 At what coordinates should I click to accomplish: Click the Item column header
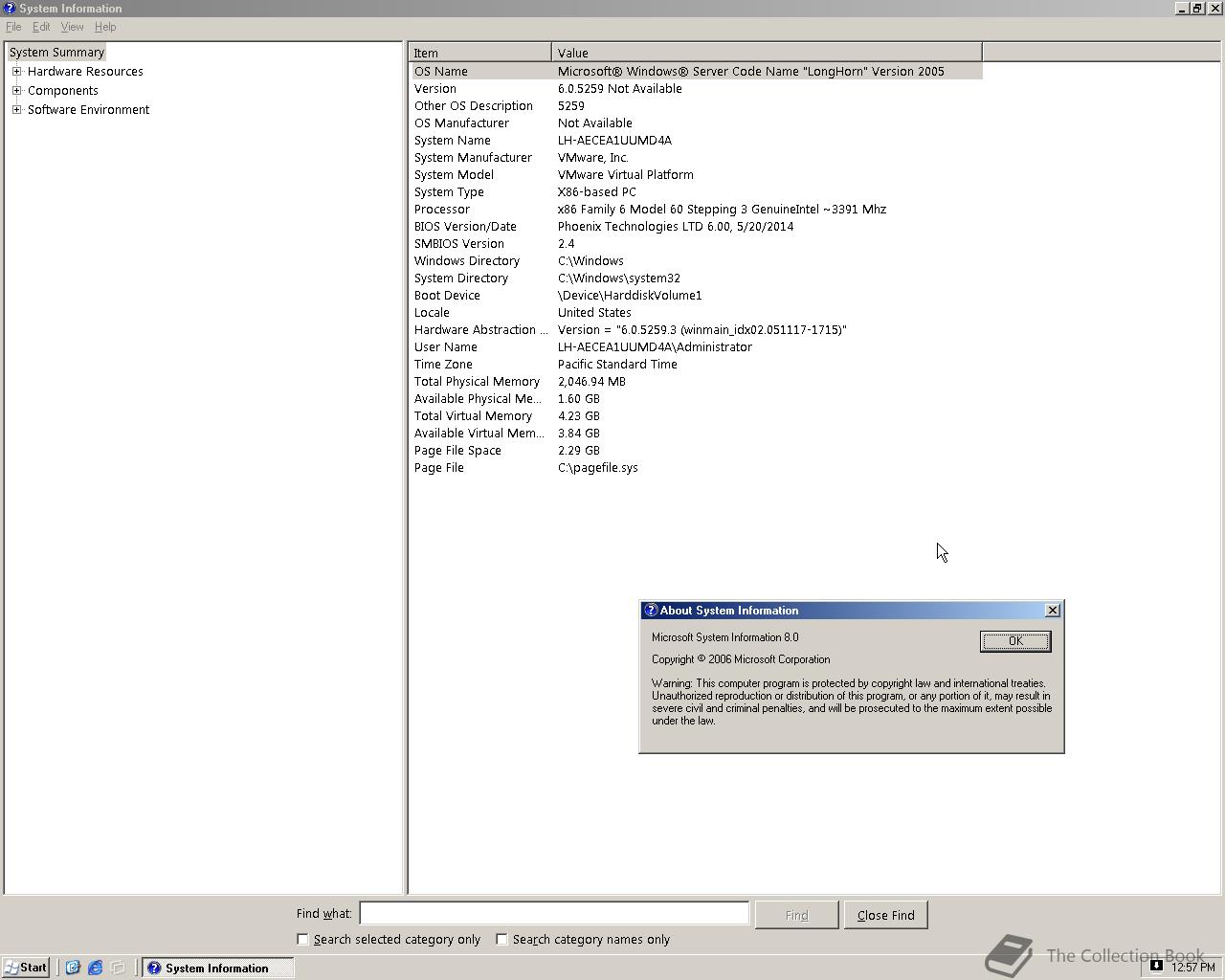point(480,53)
